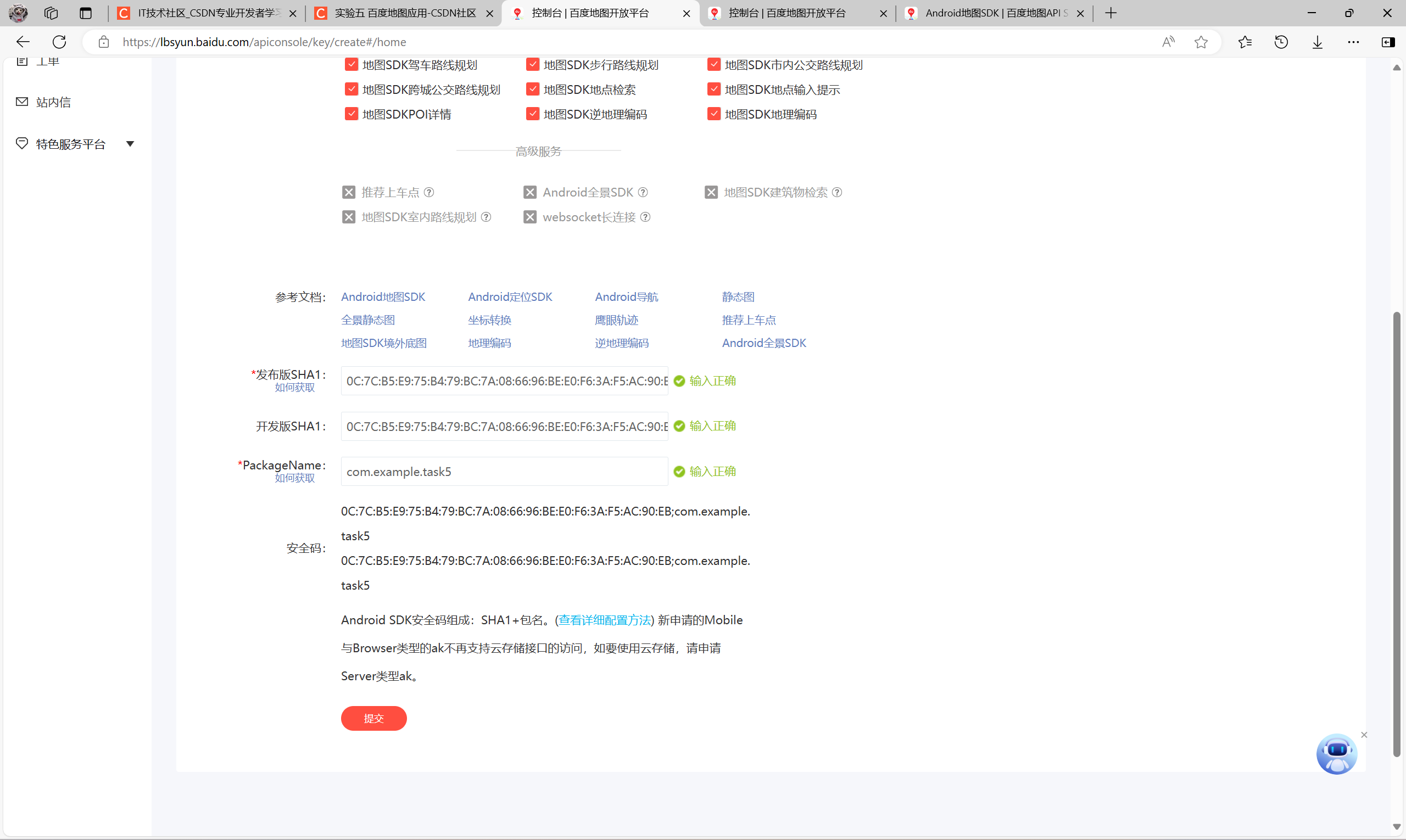Click the robot assistant chat icon
This screenshot has height=840, width=1406.
1336,754
